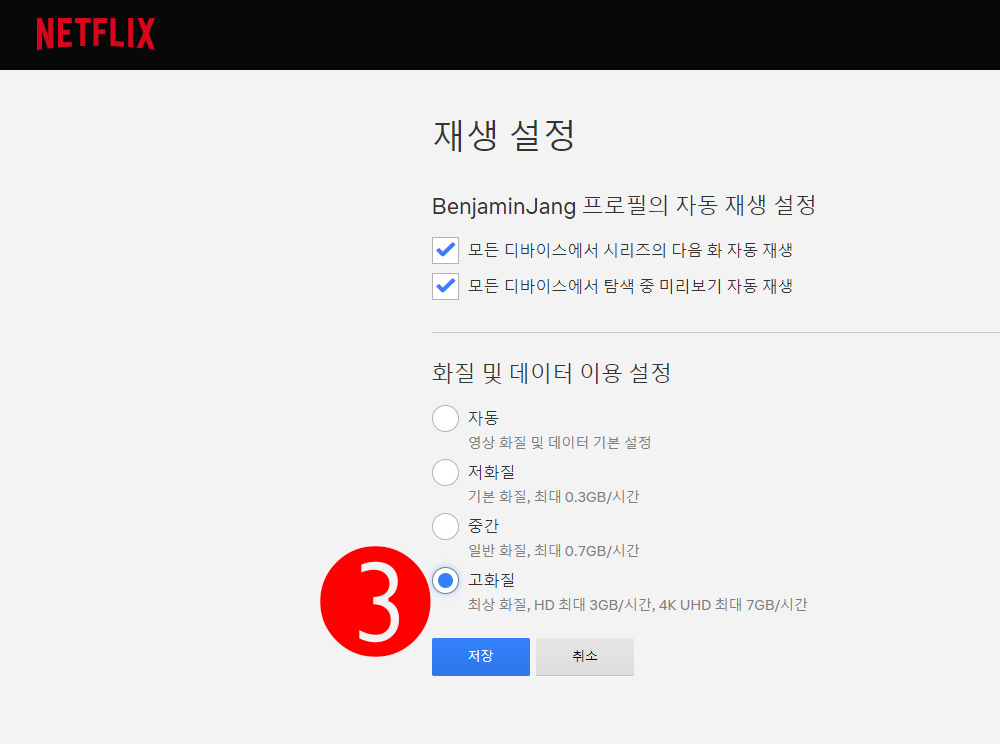
Task: Click the description 일반 화질, 최대 0.7GB/시간
Action: [x=554, y=551]
